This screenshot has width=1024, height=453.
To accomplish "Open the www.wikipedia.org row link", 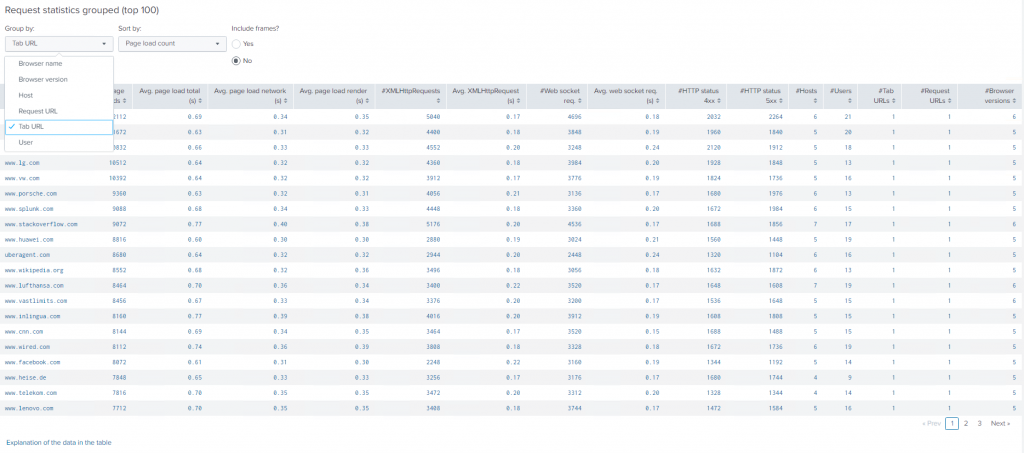I will [34, 270].
